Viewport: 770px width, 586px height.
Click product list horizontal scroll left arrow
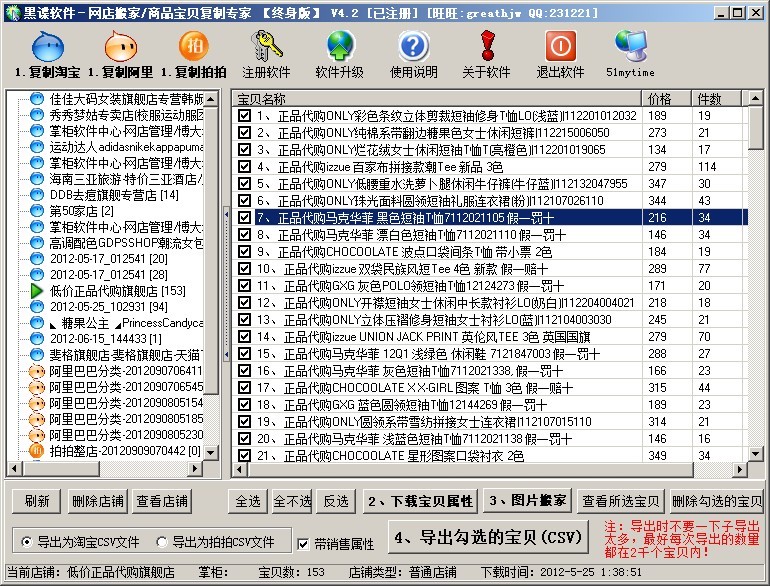pyautogui.click(x=240, y=470)
